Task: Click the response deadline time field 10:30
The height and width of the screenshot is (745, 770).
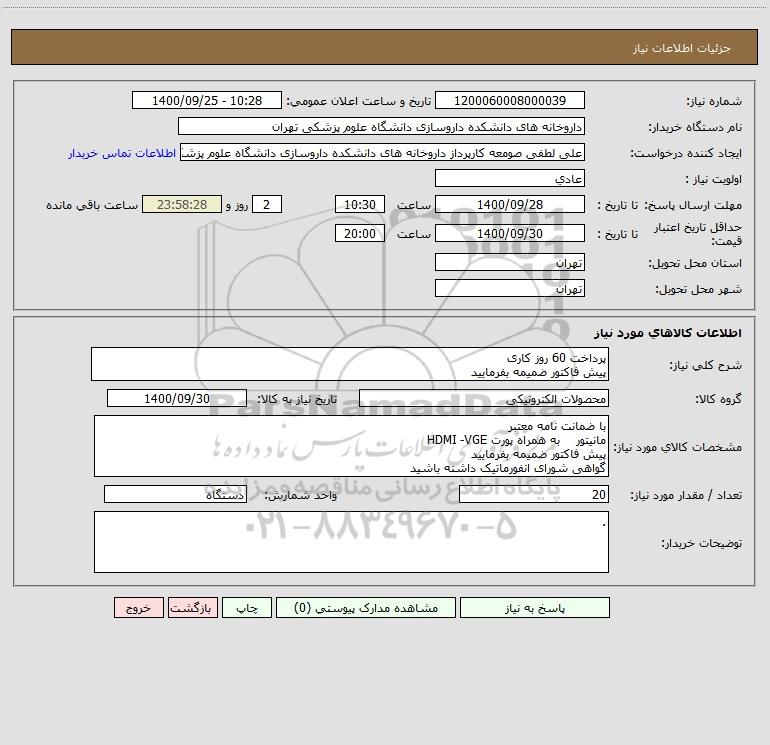Action: 359,204
